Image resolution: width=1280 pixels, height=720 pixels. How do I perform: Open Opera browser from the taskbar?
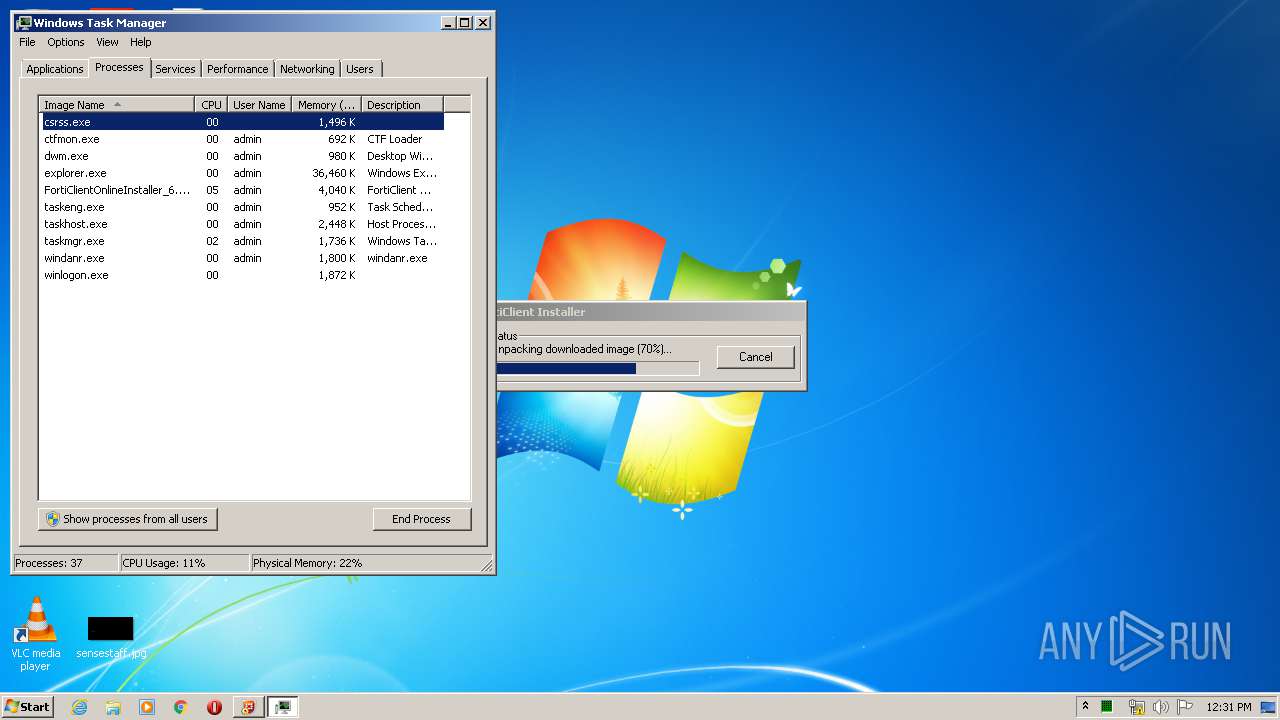click(214, 707)
